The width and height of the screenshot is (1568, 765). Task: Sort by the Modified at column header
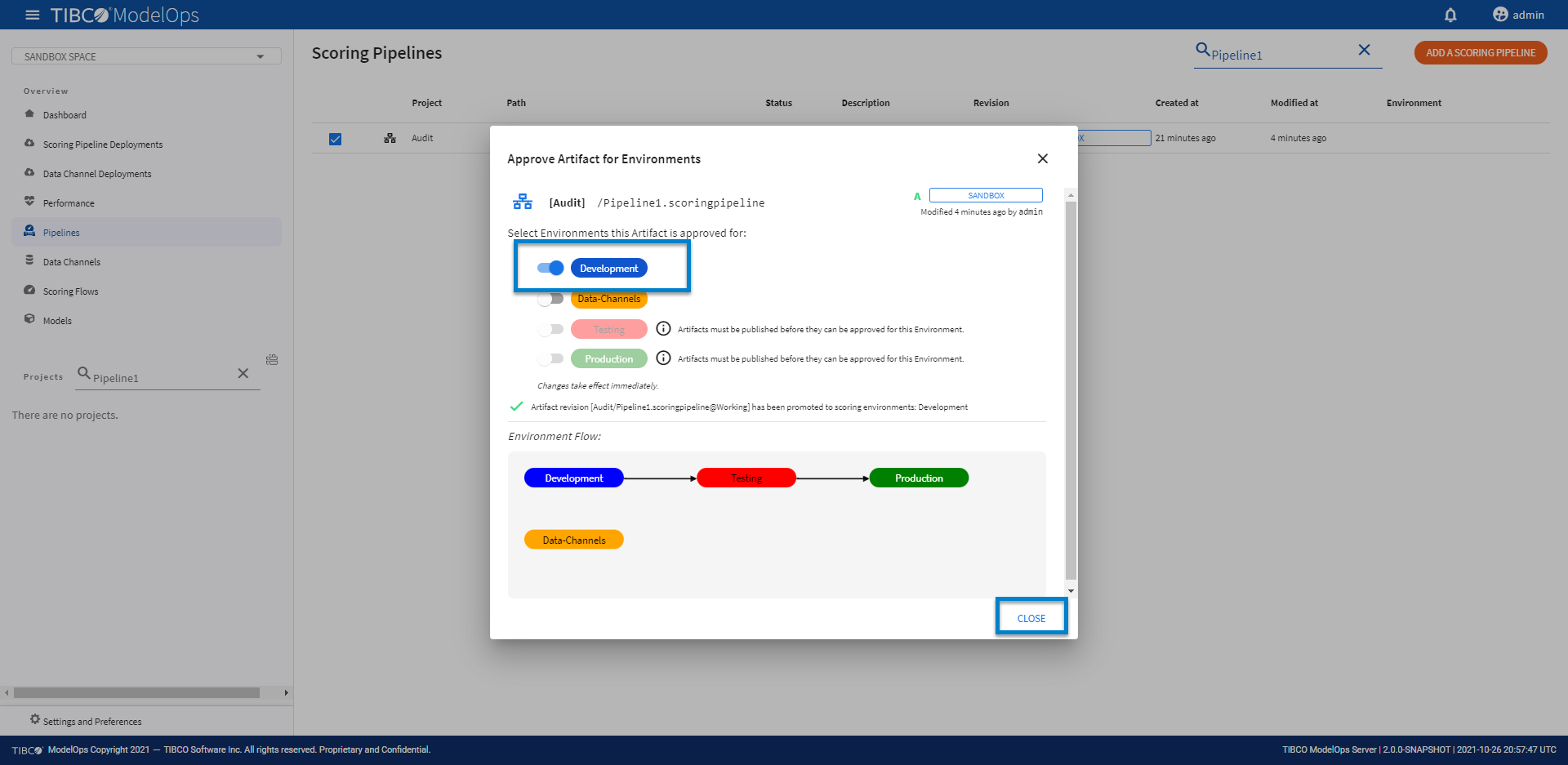coord(1294,103)
